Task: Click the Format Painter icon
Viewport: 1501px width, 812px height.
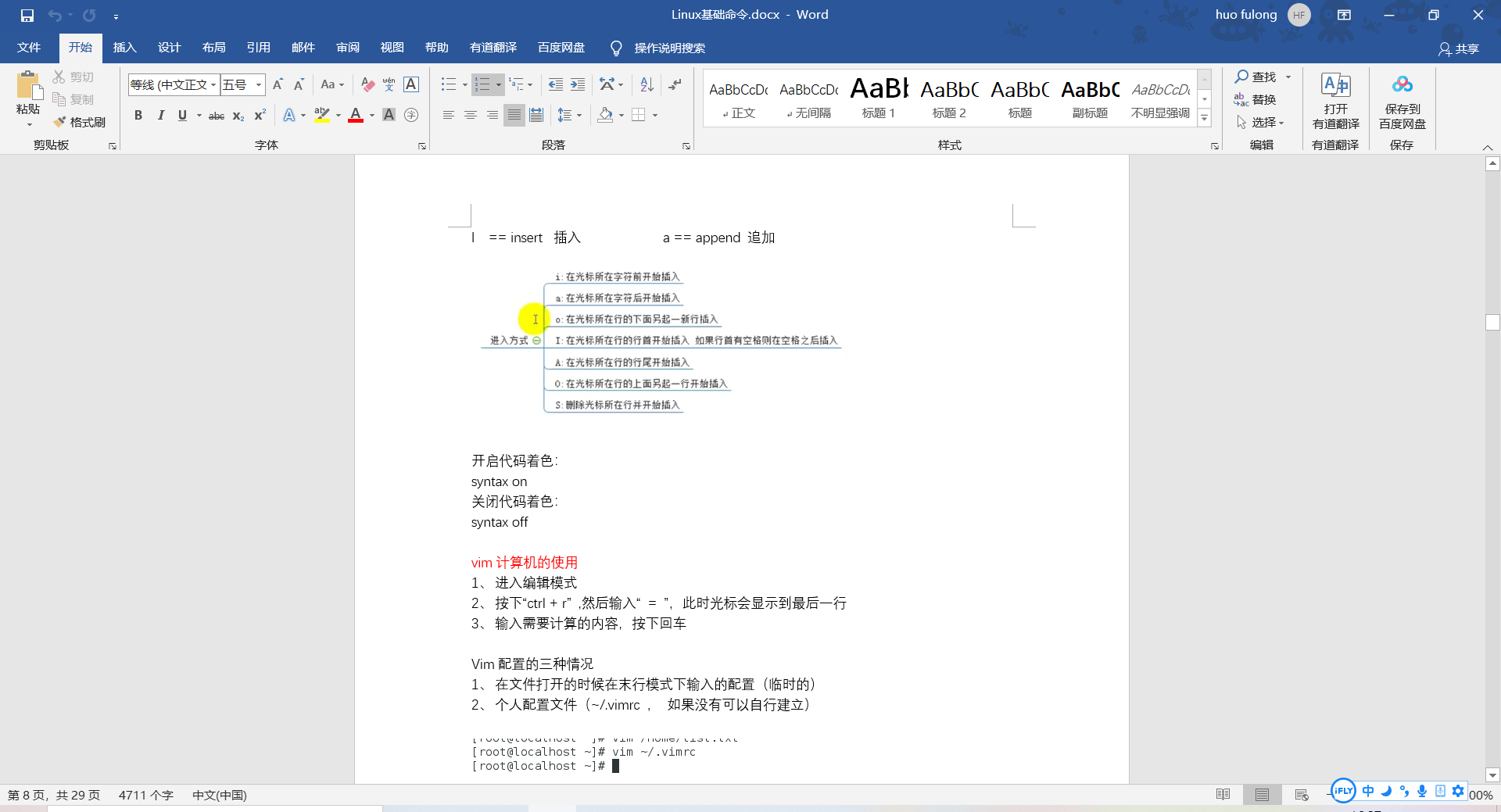Action: click(x=59, y=122)
